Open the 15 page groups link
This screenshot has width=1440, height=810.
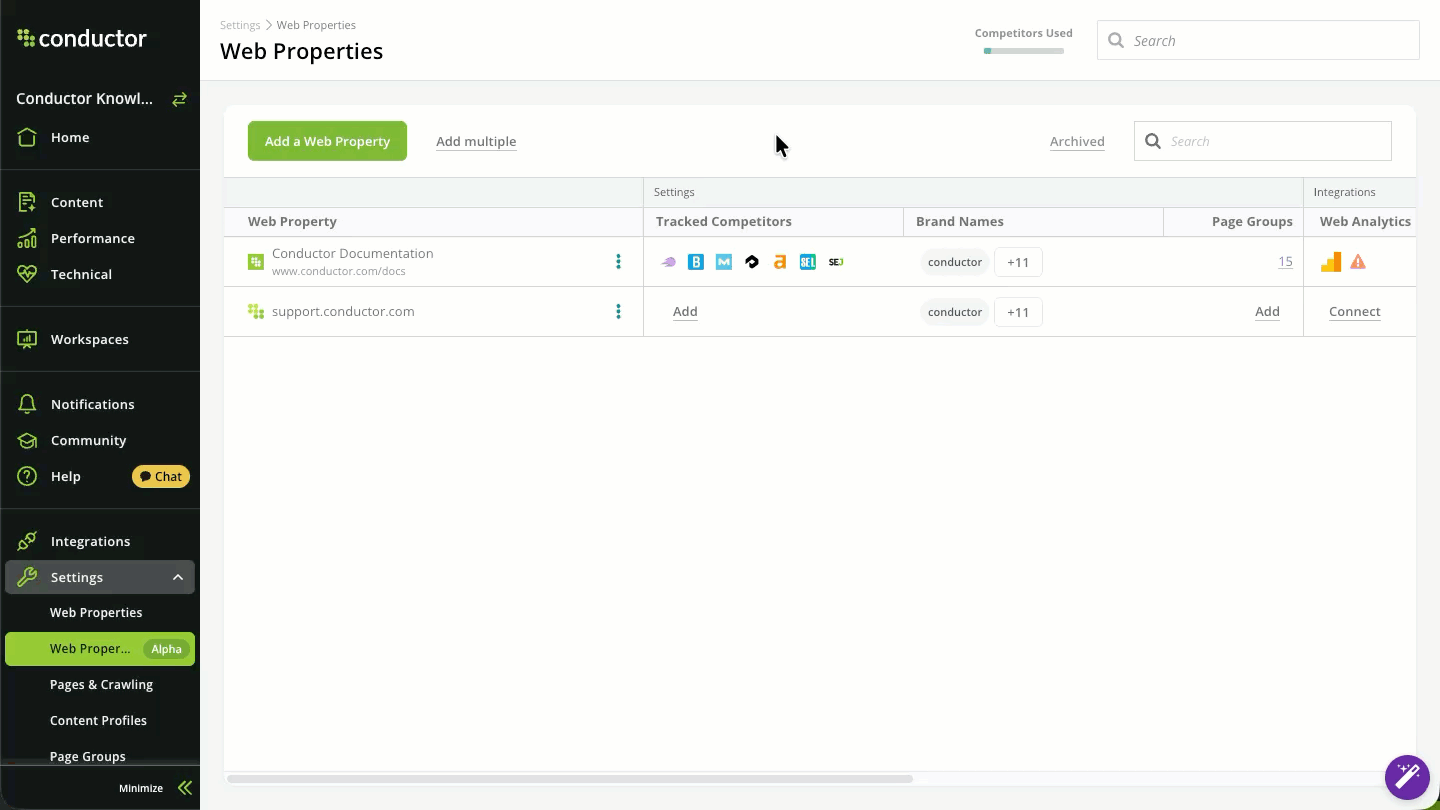1285,262
